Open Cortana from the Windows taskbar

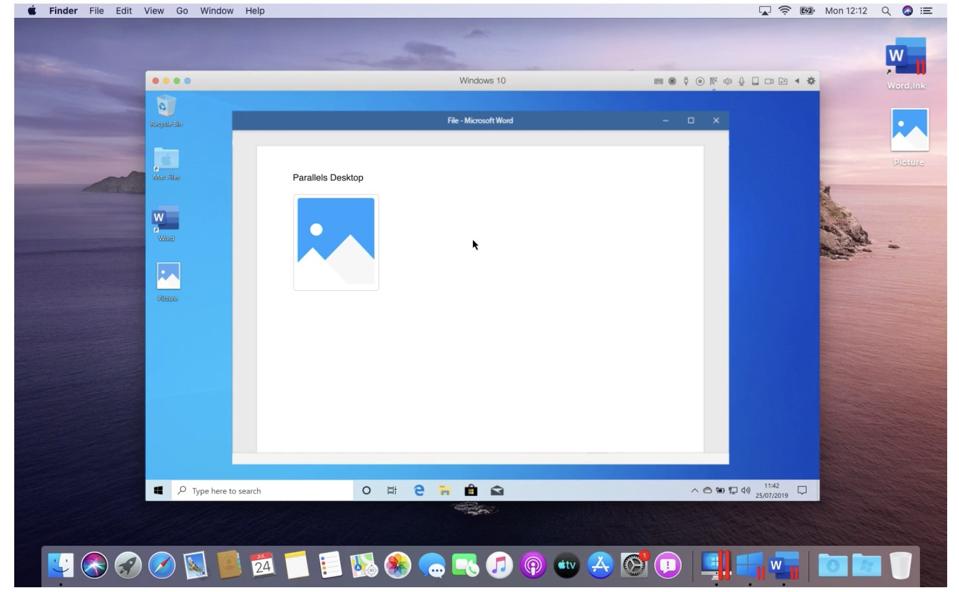pos(366,490)
